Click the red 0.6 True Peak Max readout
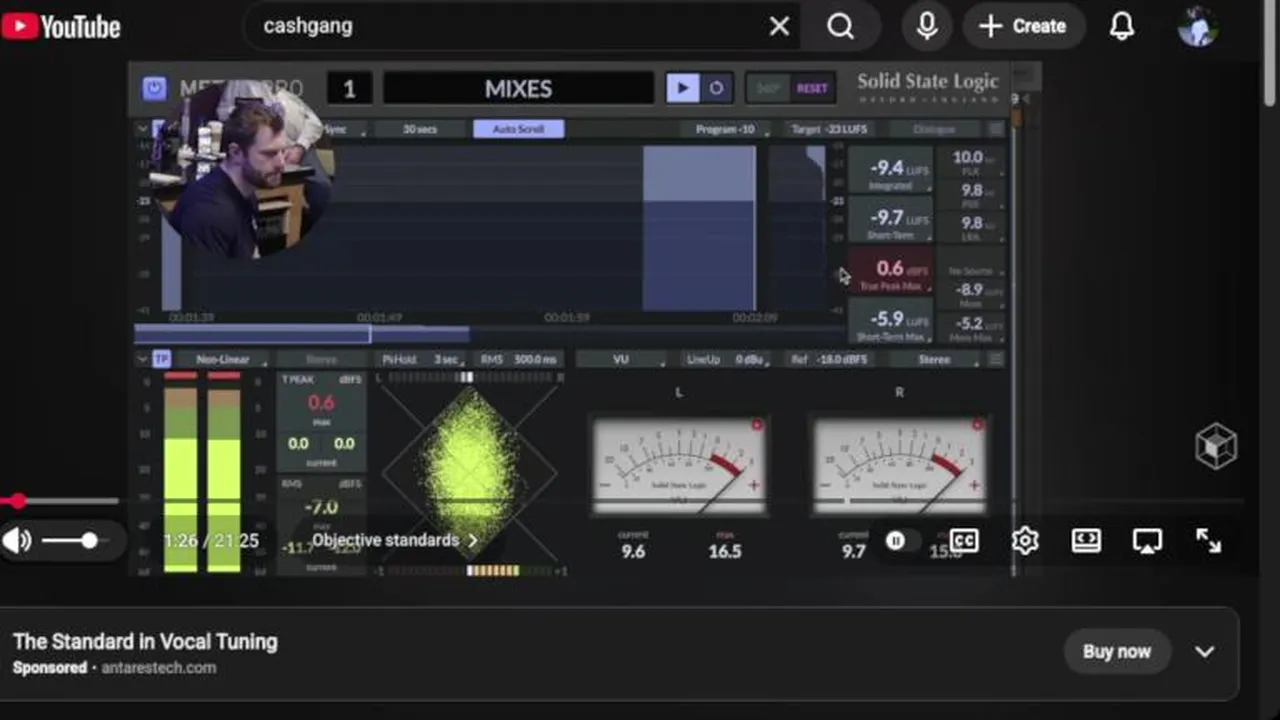Screen dimensions: 1280x720 [x=890, y=272]
